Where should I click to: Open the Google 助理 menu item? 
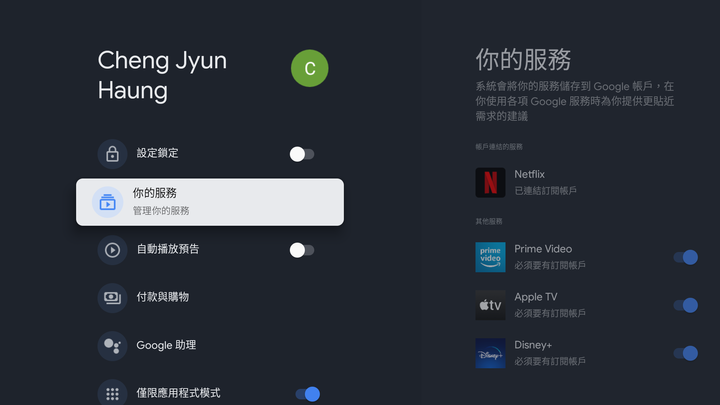pyautogui.click(x=210, y=346)
